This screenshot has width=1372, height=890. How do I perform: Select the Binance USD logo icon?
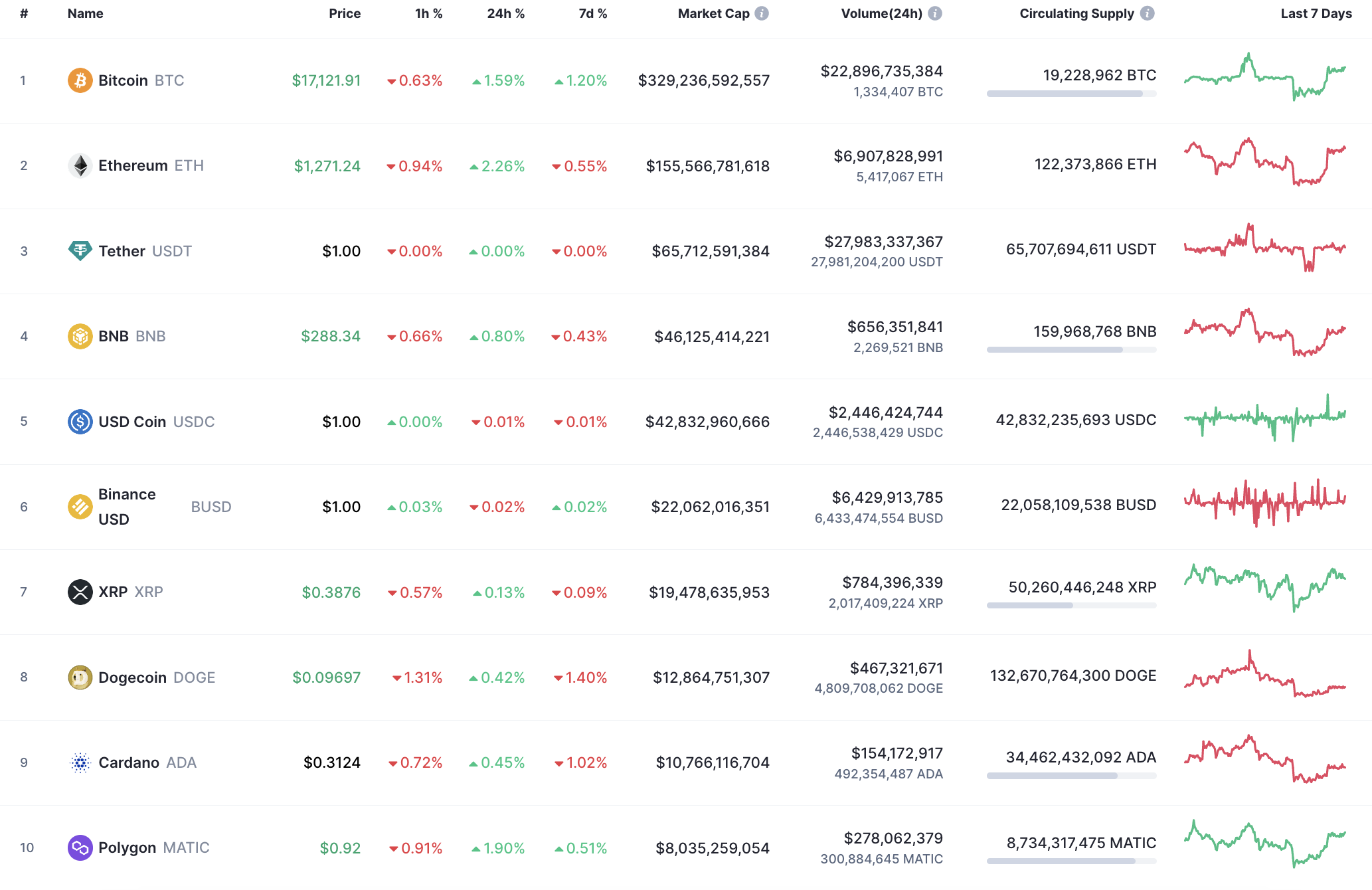80,506
